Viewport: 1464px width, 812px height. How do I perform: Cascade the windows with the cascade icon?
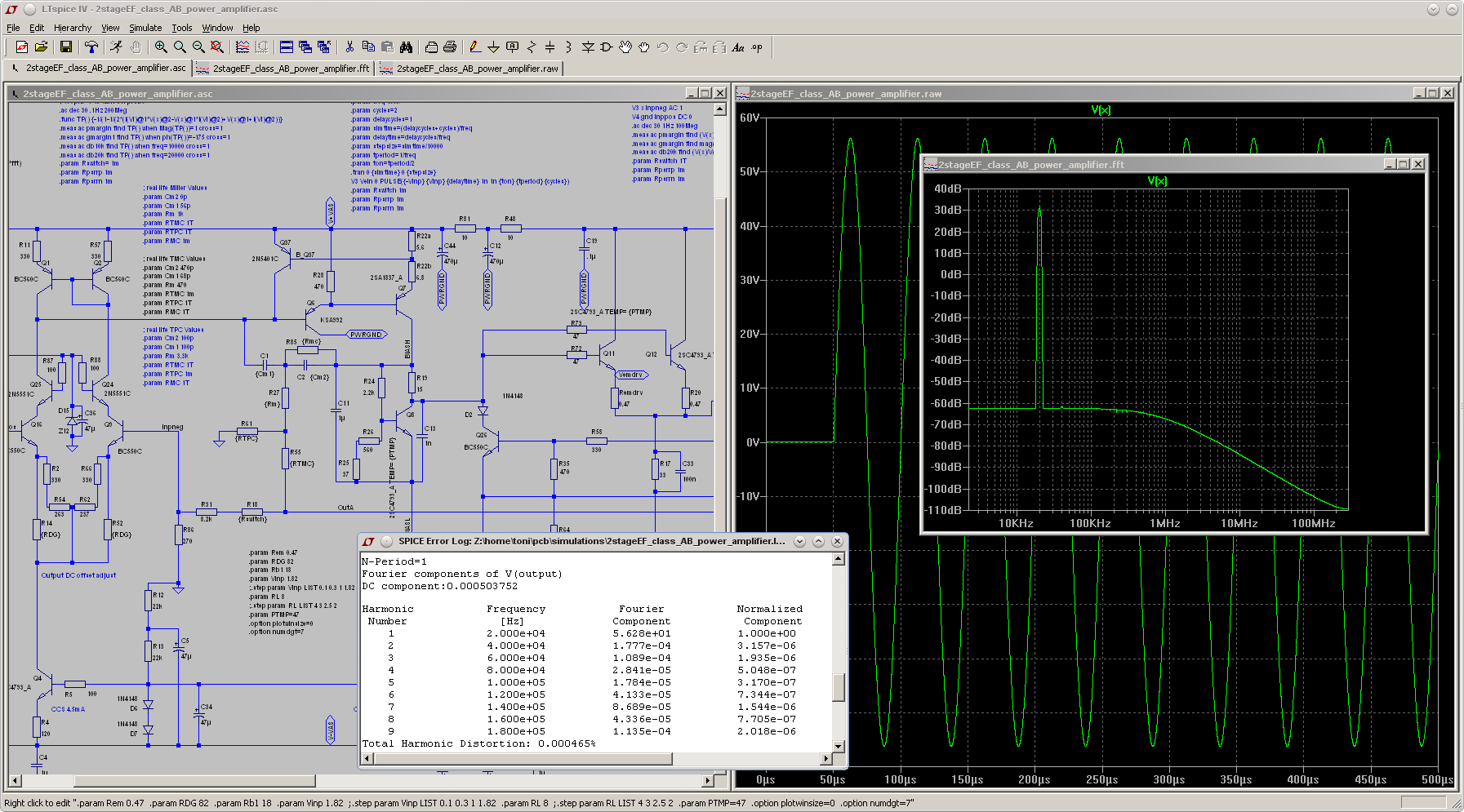click(x=305, y=47)
